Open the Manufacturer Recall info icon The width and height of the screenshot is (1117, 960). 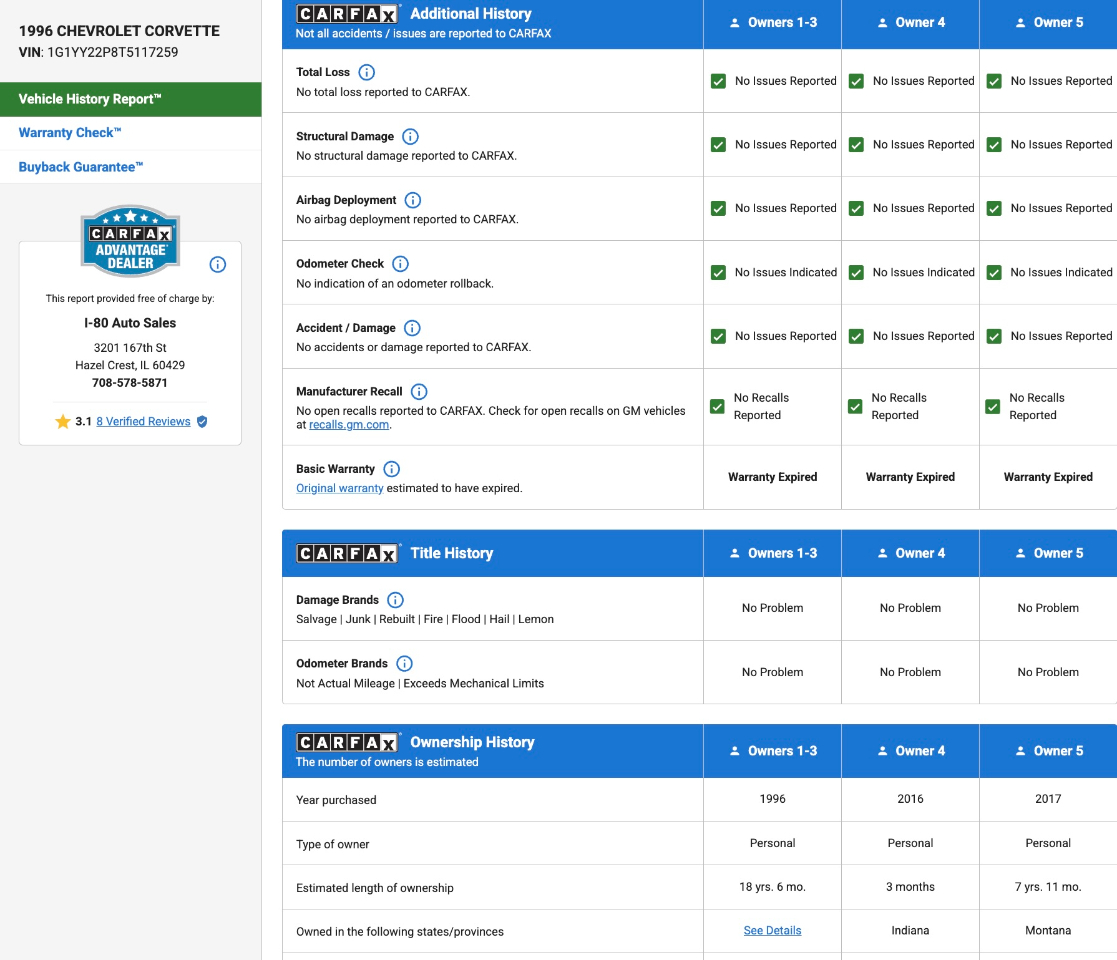tap(419, 392)
